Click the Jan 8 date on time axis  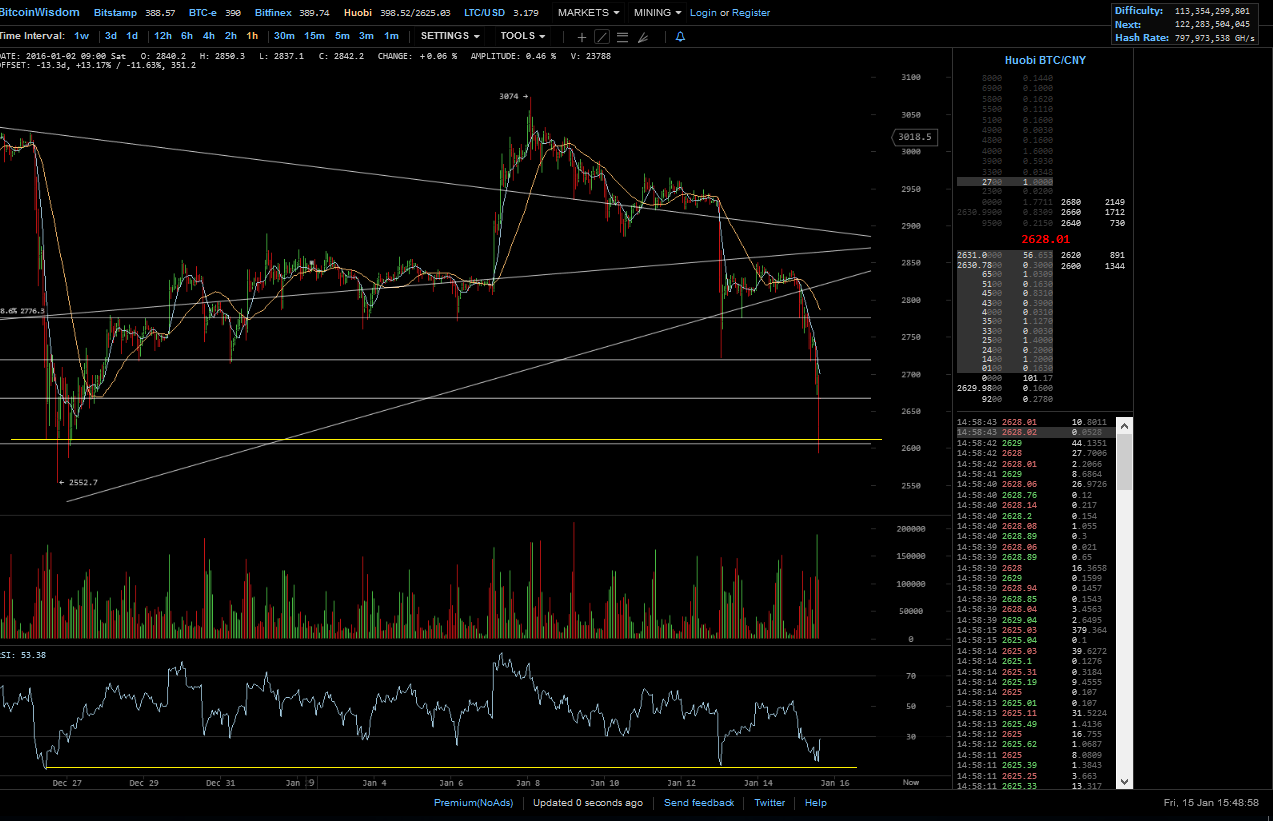(528, 783)
